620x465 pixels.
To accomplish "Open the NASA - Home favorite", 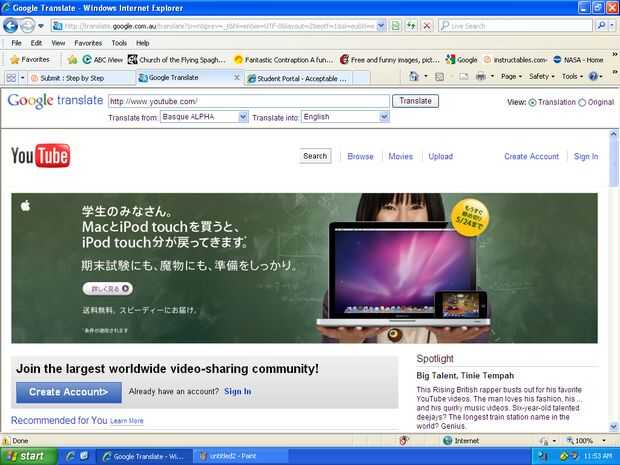I will click(x=578, y=60).
